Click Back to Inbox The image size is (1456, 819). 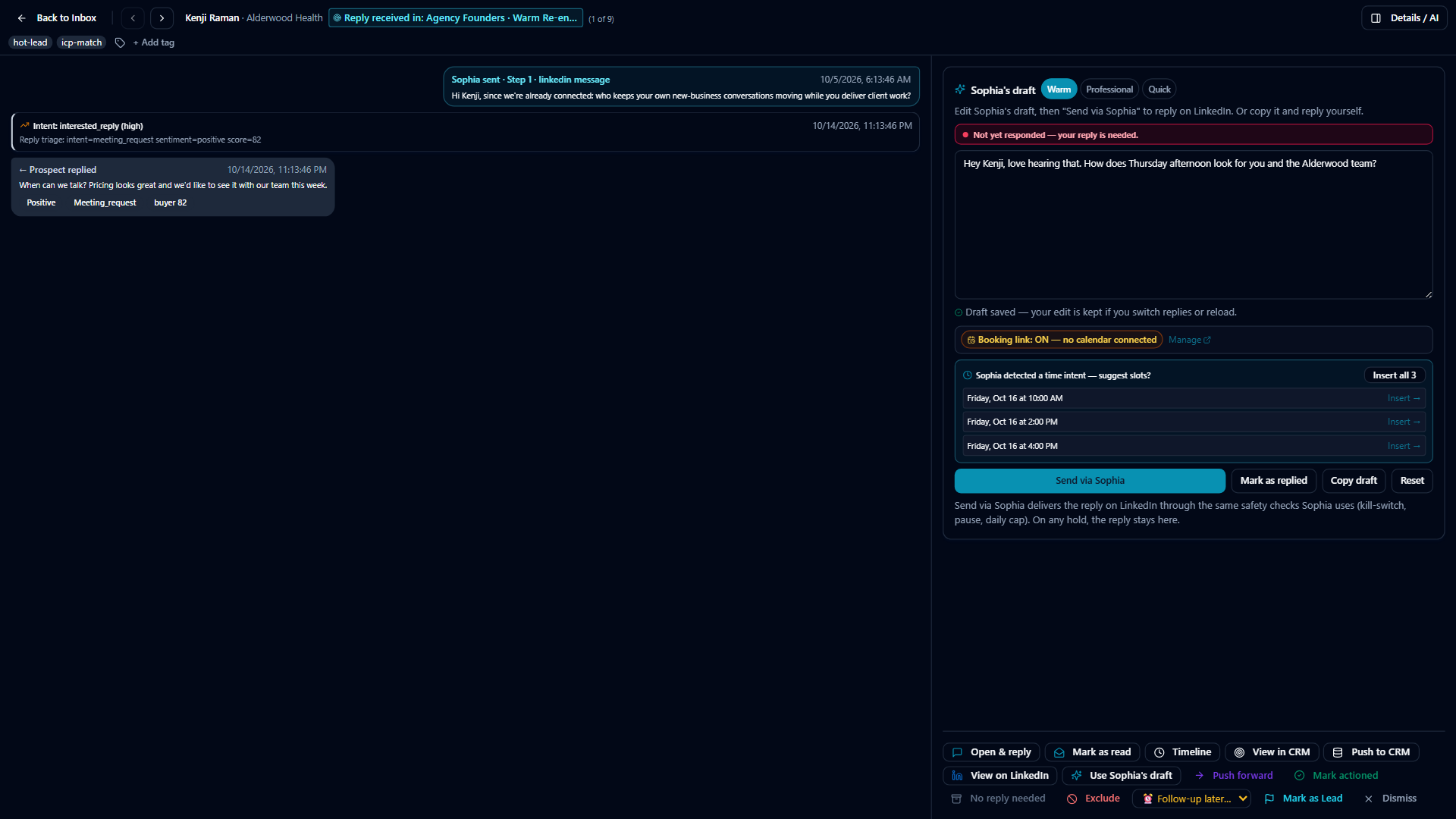(57, 18)
